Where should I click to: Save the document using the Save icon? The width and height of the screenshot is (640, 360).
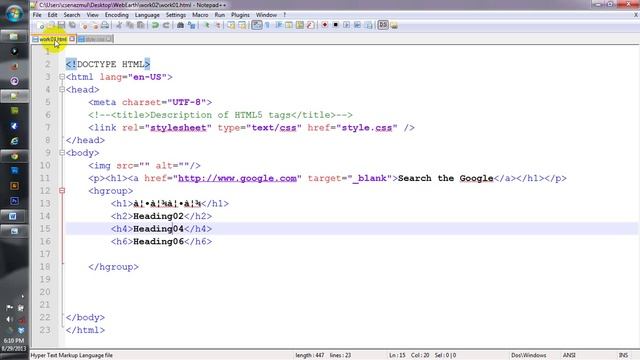pos(61,25)
